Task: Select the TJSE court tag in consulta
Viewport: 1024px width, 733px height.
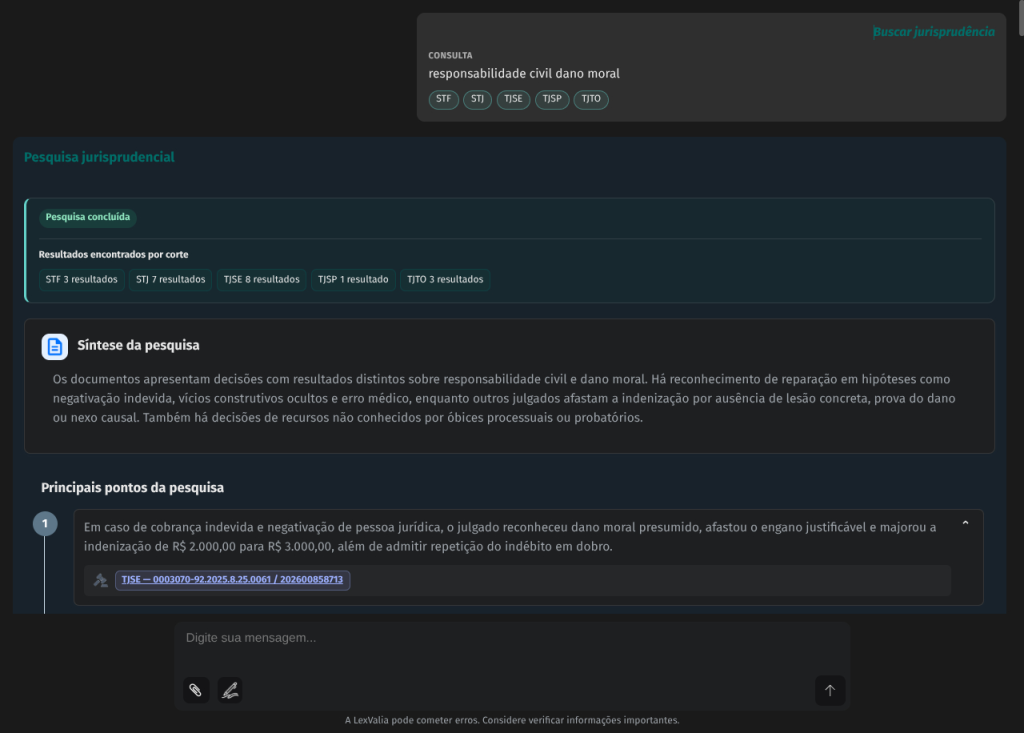Action: point(513,99)
